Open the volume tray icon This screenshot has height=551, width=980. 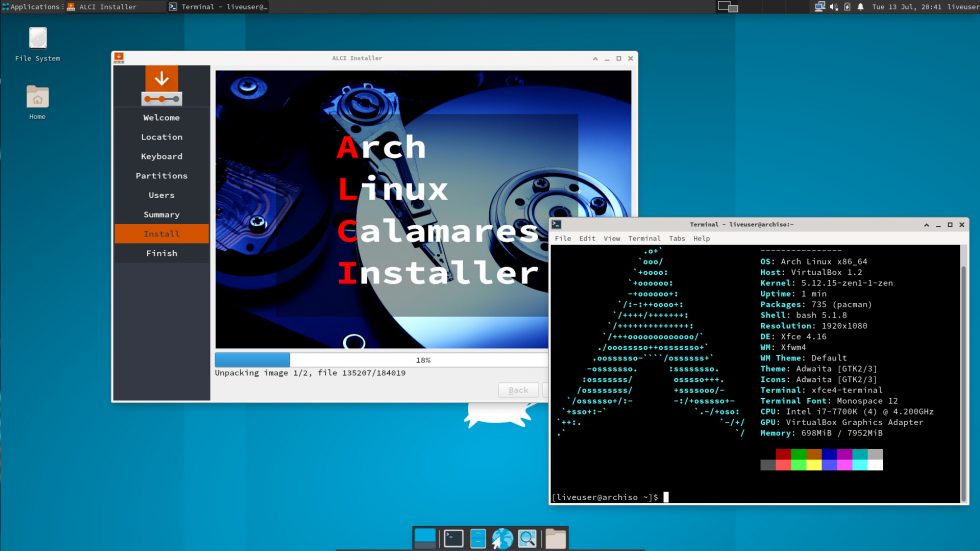point(834,7)
